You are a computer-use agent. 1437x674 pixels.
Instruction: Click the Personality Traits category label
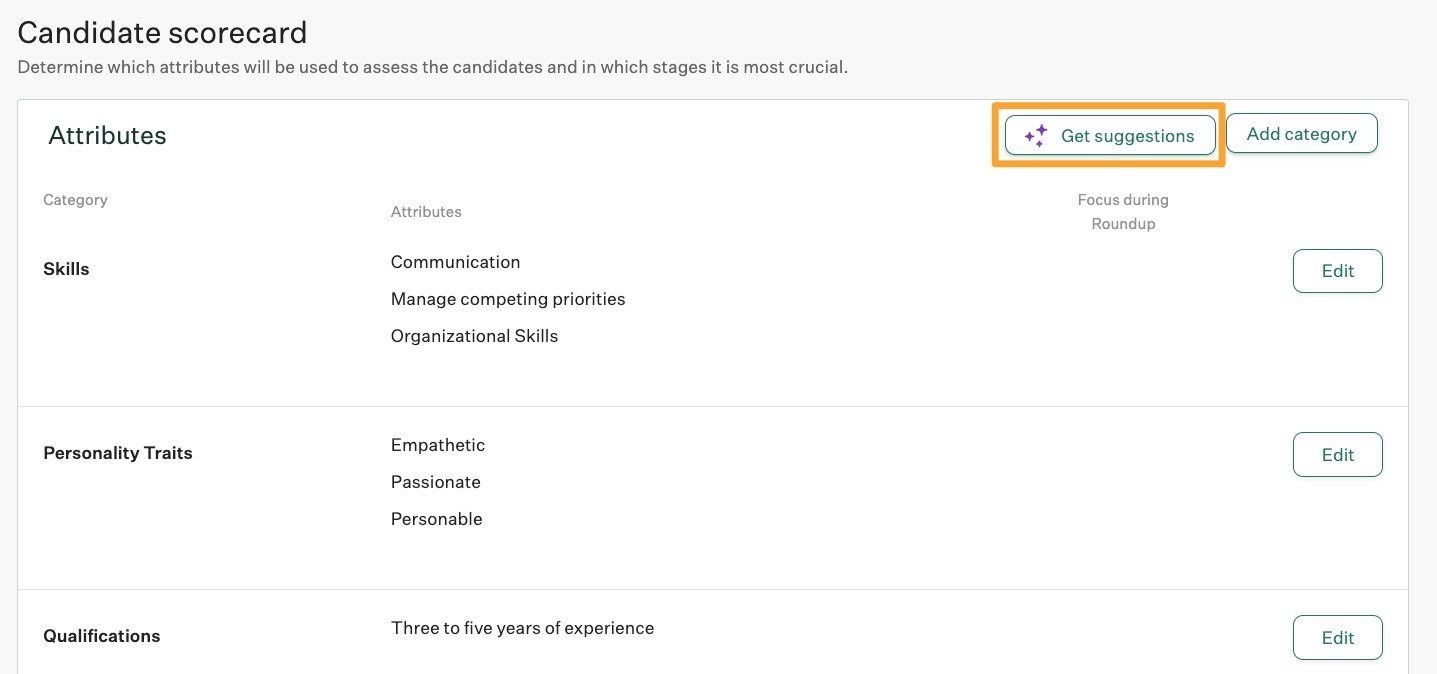coord(118,453)
